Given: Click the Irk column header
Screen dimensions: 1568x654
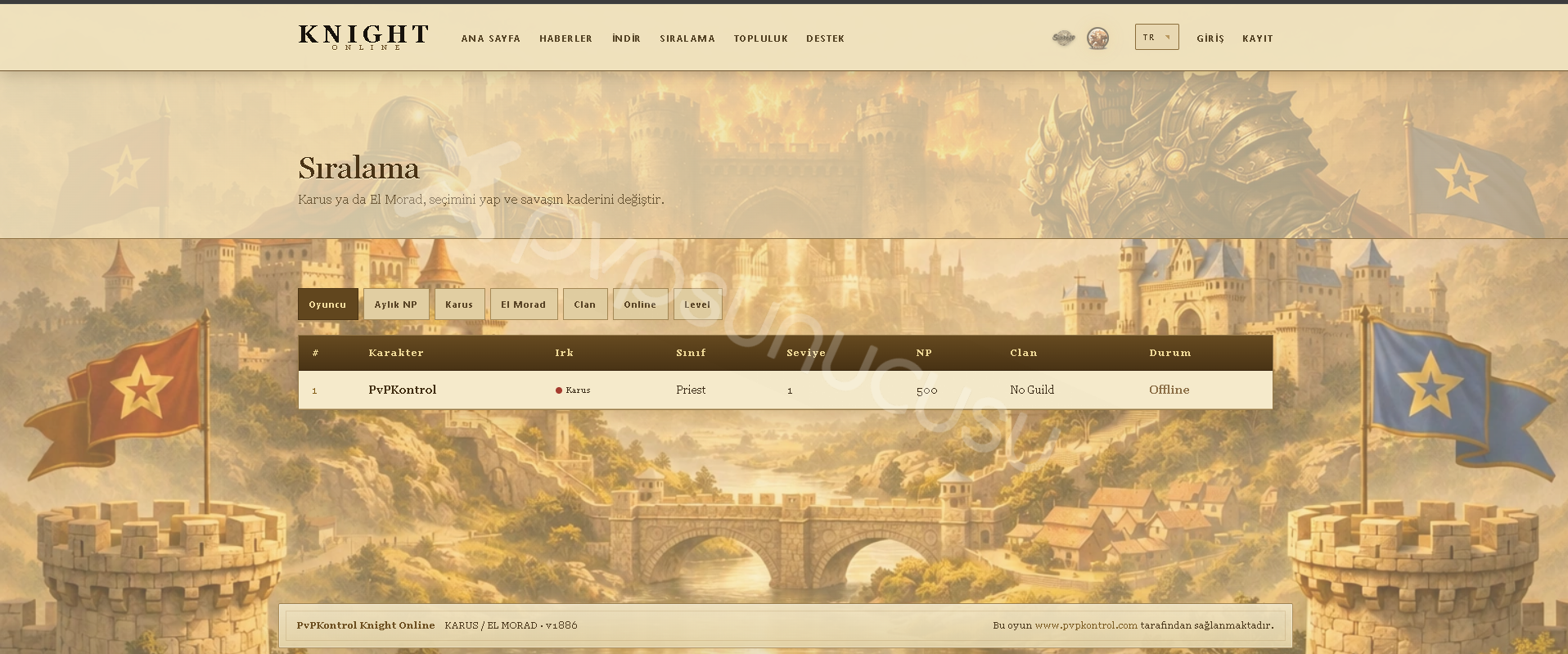Looking at the screenshot, I should pos(564,353).
